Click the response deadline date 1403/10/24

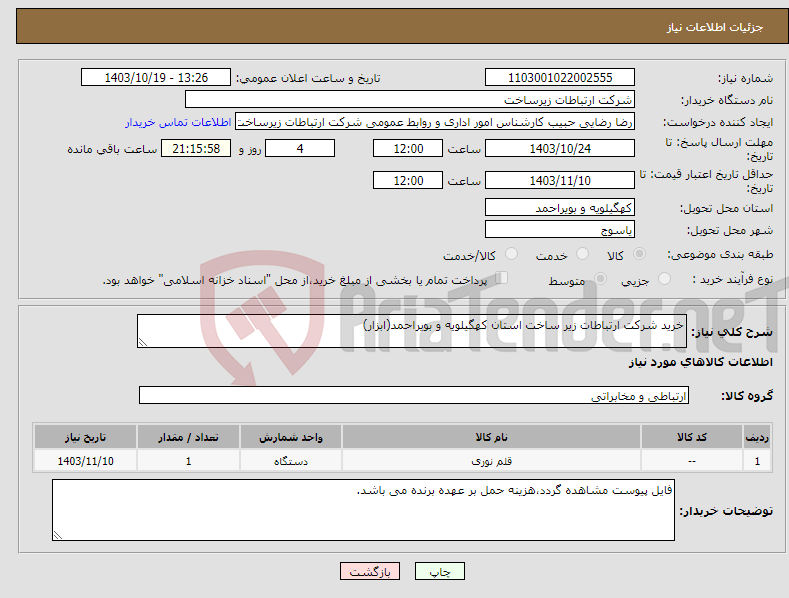coord(560,148)
